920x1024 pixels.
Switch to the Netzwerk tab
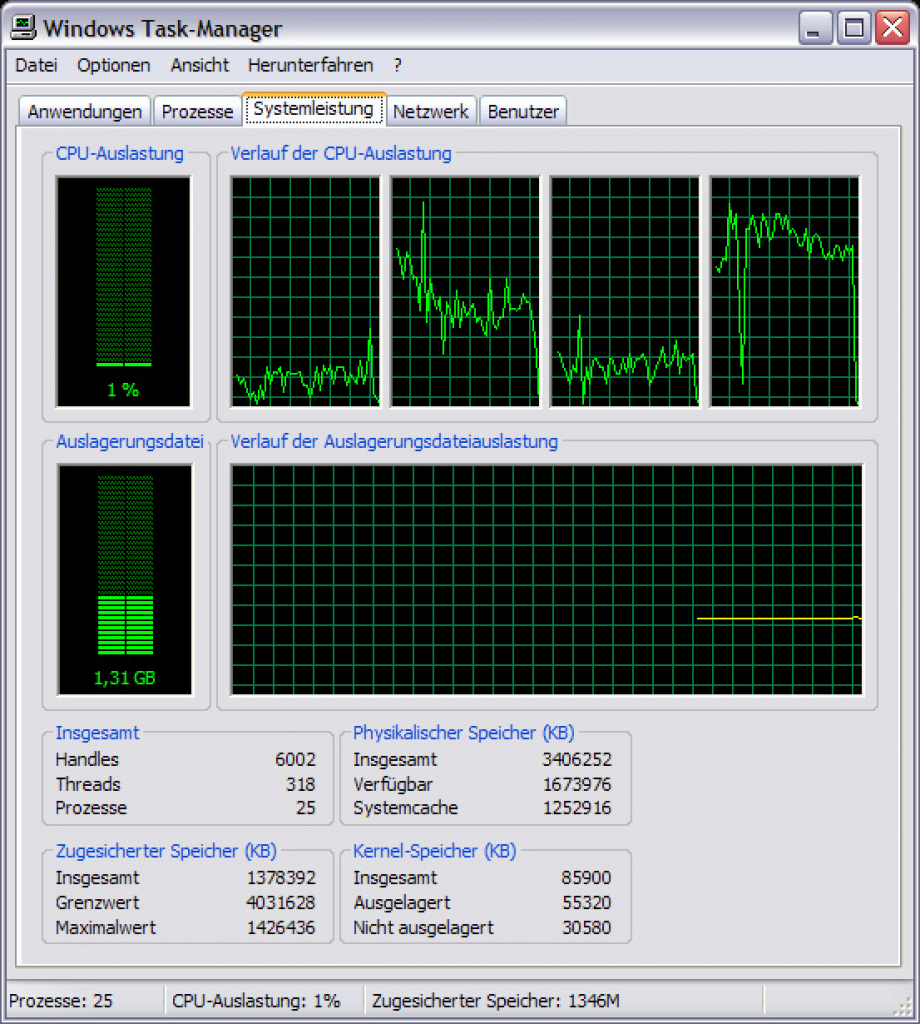point(431,111)
